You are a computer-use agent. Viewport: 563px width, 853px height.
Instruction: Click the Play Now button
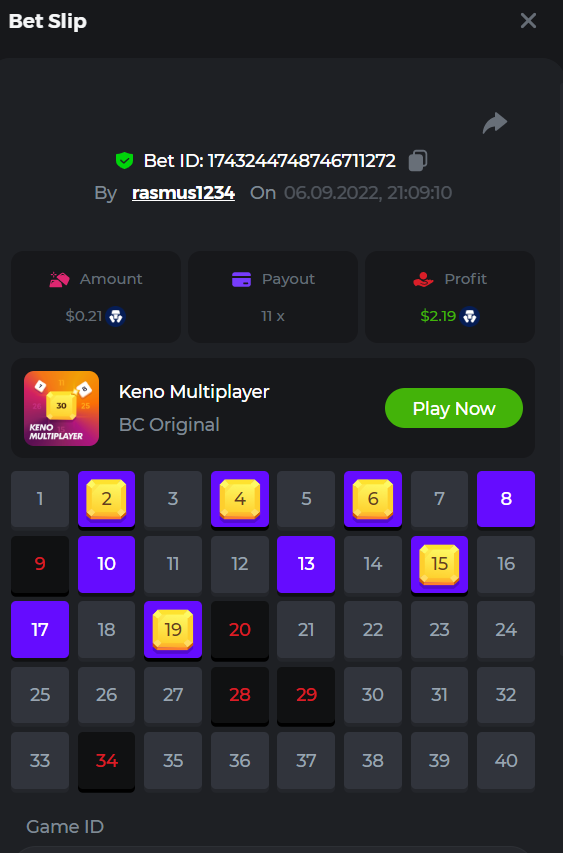tap(454, 408)
